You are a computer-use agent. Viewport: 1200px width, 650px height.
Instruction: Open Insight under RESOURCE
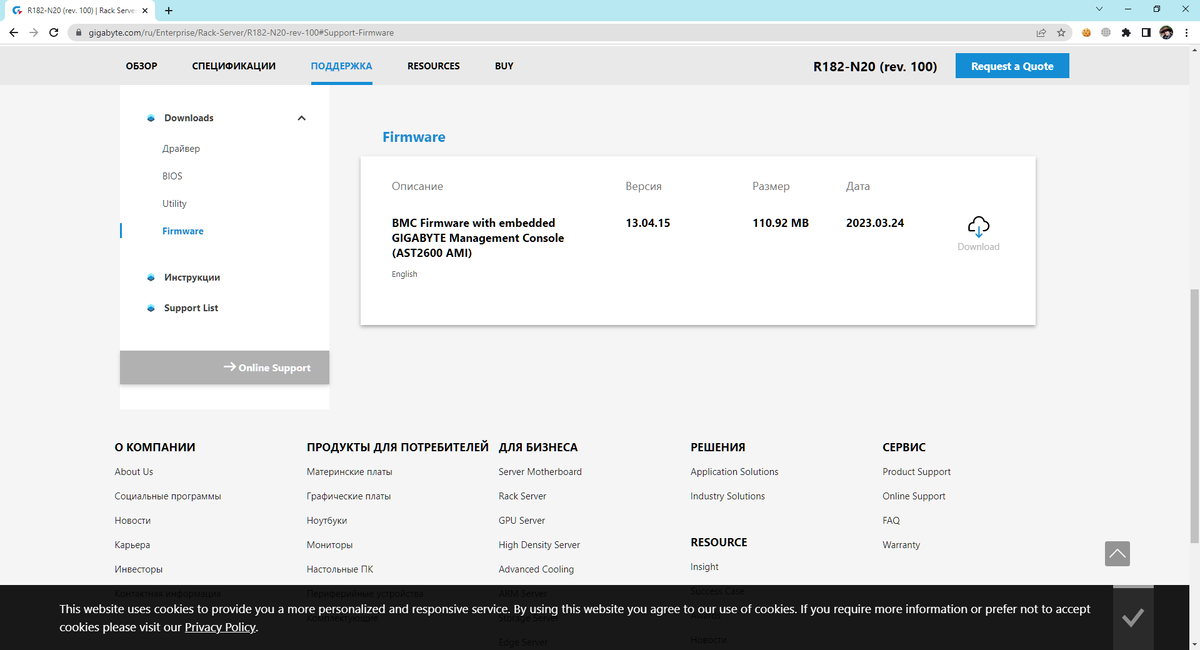[x=704, y=567]
